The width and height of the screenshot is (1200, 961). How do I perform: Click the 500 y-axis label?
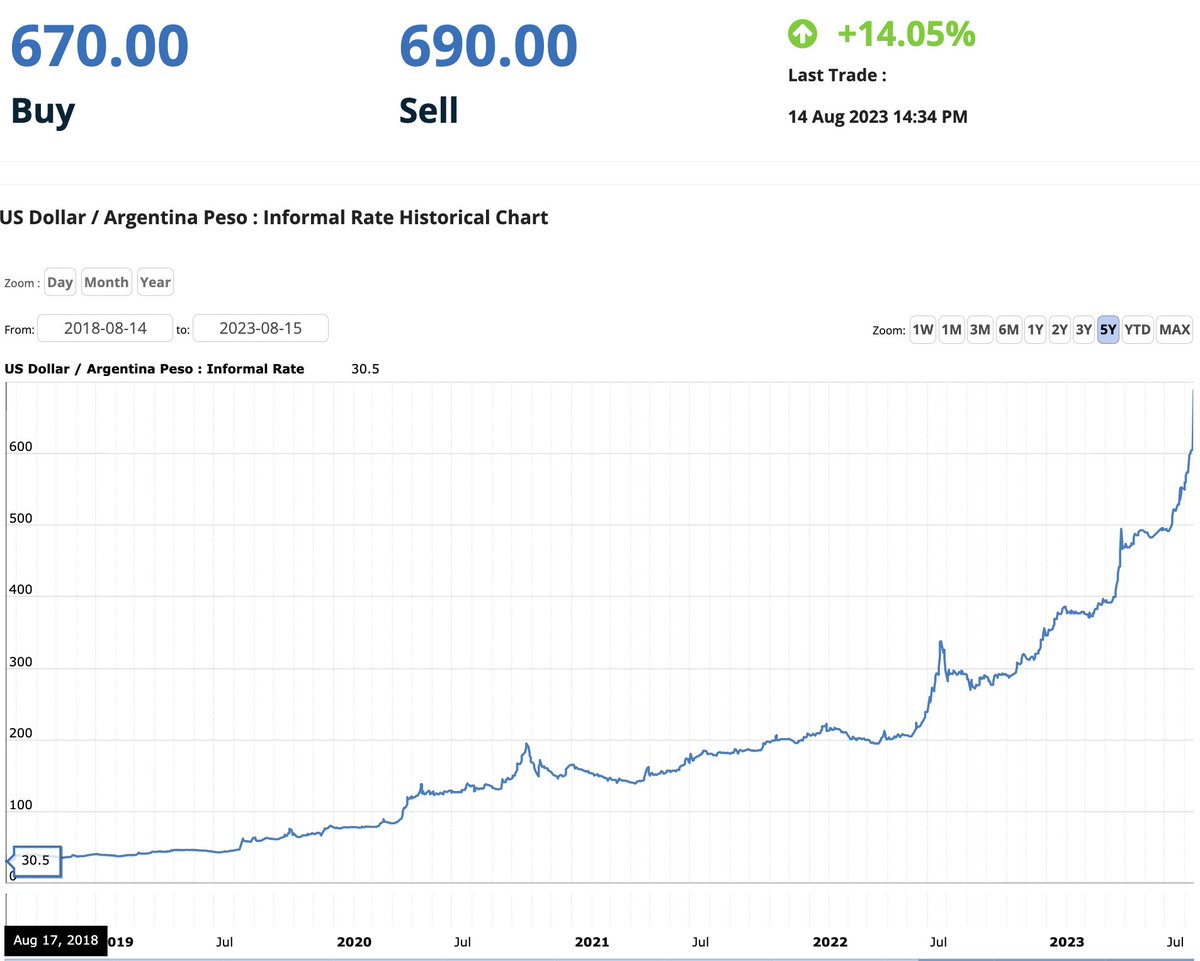point(21,518)
